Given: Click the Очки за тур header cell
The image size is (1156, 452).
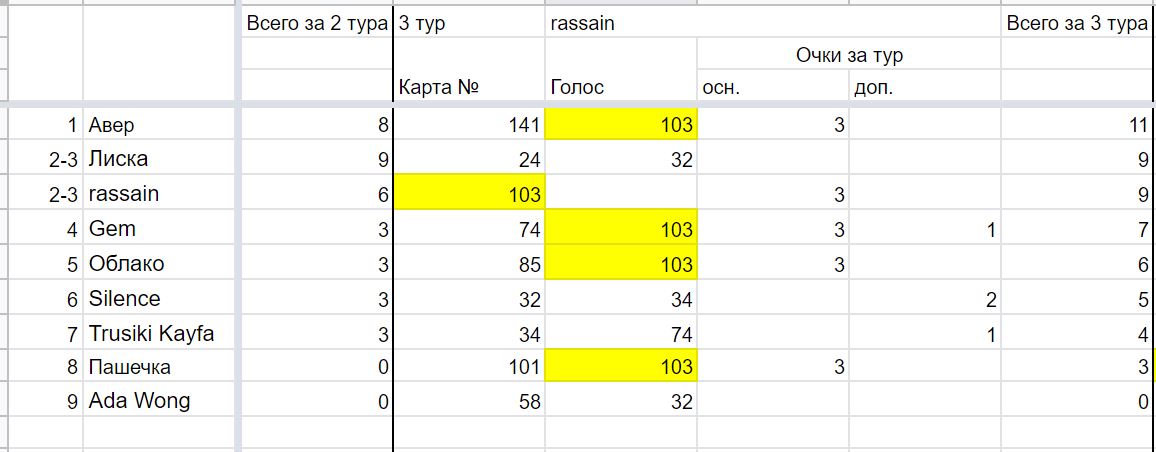Looking at the screenshot, I should point(849,54).
